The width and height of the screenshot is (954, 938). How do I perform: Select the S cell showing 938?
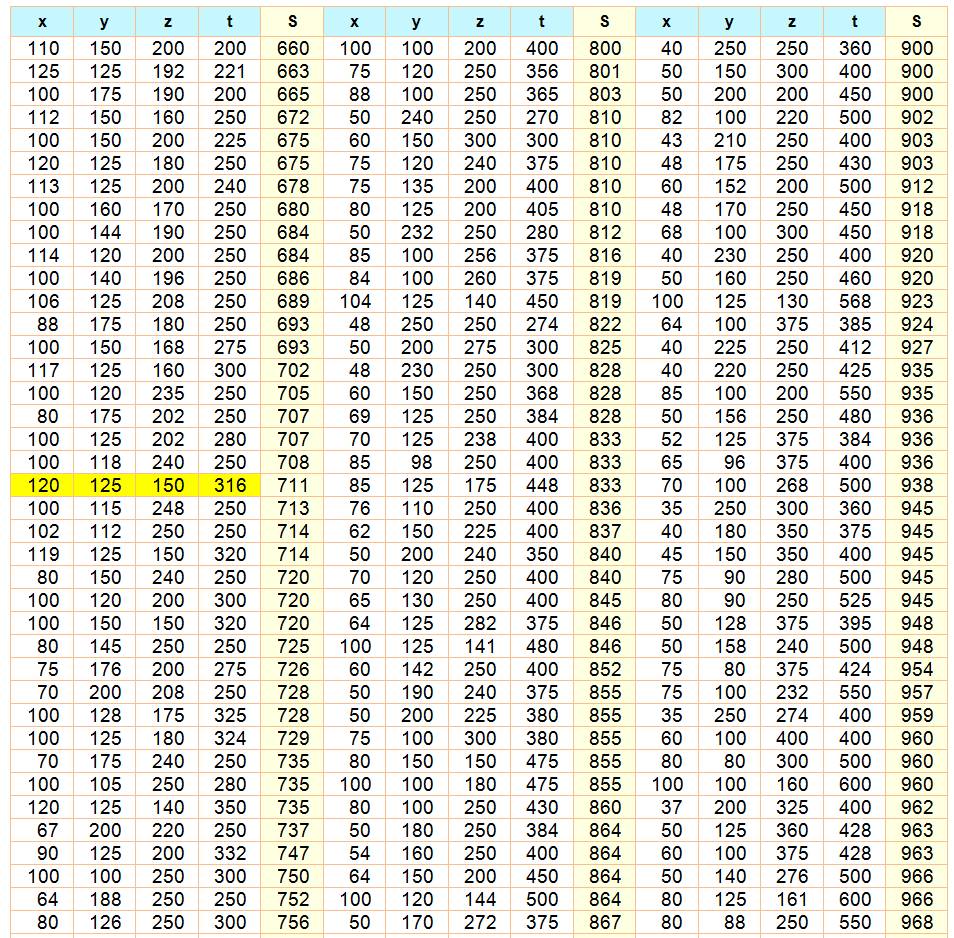click(917, 485)
